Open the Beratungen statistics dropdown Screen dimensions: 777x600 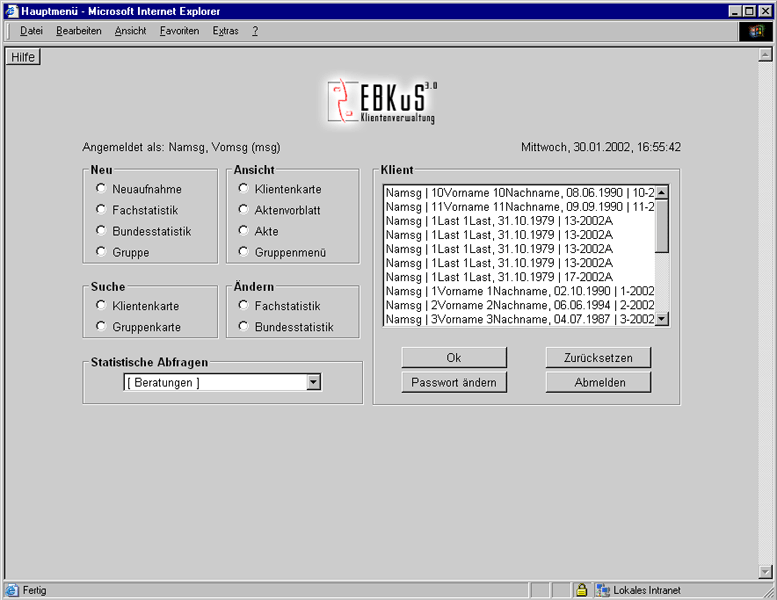[222, 382]
